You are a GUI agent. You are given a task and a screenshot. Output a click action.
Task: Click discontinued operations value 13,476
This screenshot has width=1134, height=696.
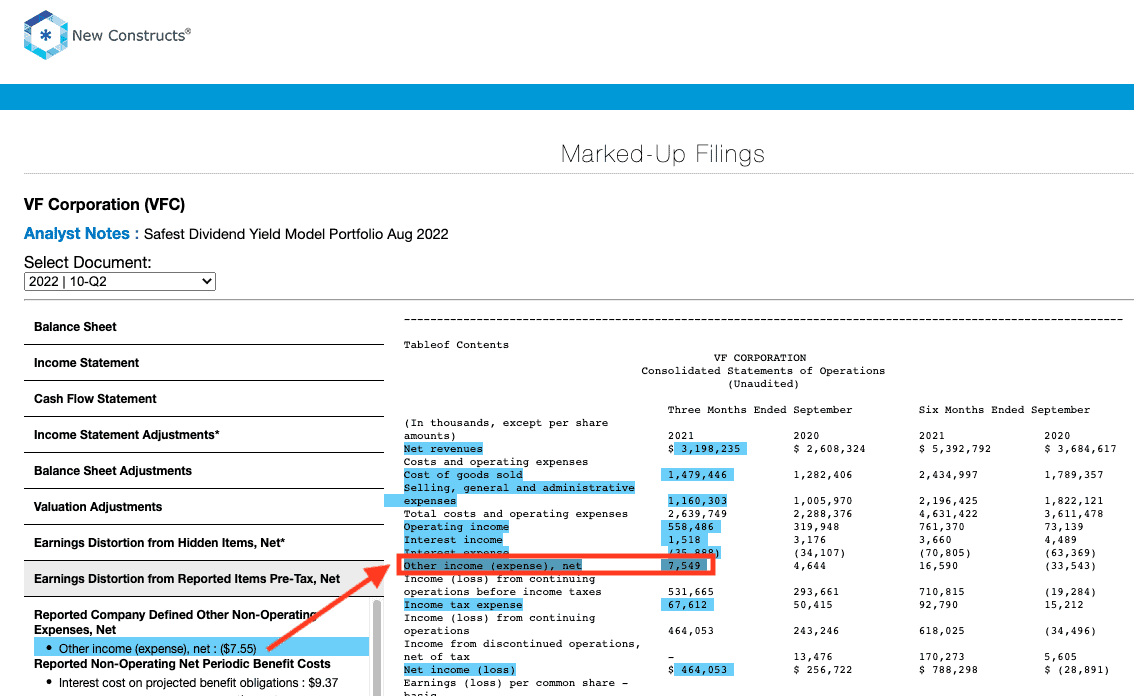click(813, 657)
